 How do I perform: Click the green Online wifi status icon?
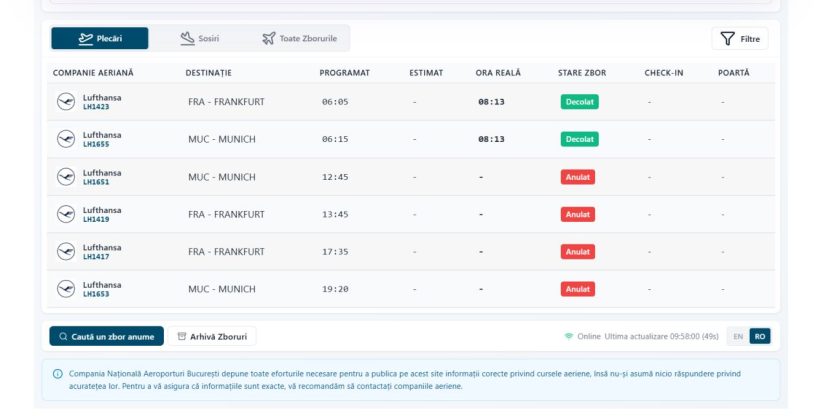(x=569, y=337)
